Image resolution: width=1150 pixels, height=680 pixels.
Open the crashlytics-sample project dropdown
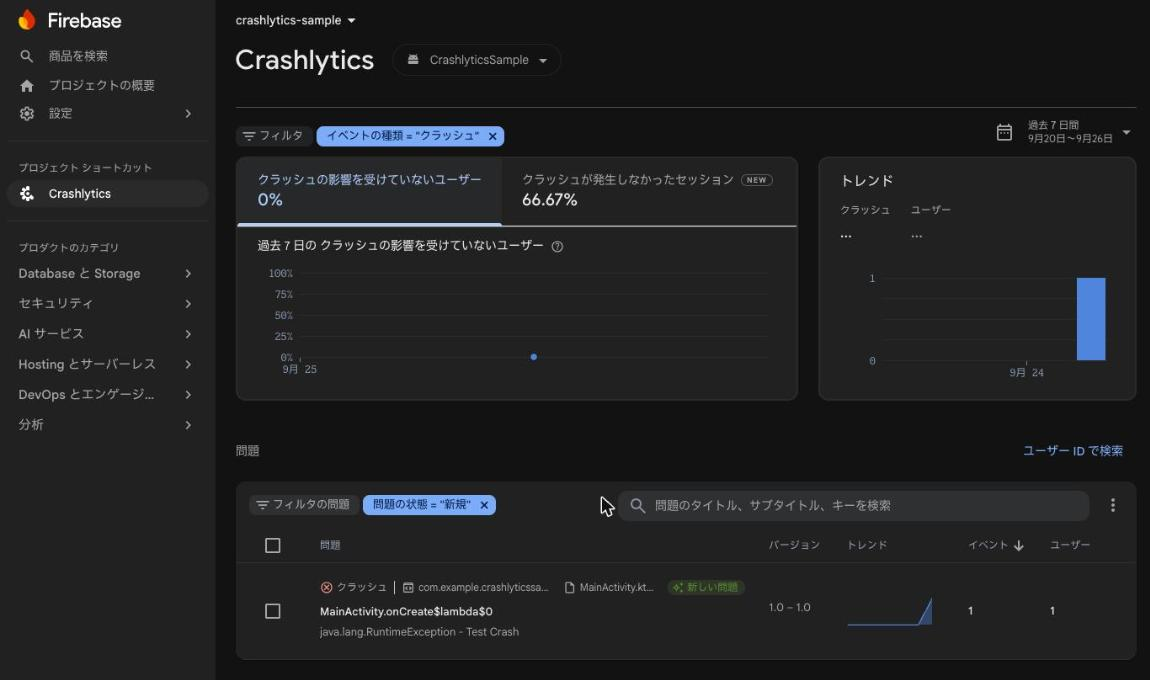click(296, 21)
